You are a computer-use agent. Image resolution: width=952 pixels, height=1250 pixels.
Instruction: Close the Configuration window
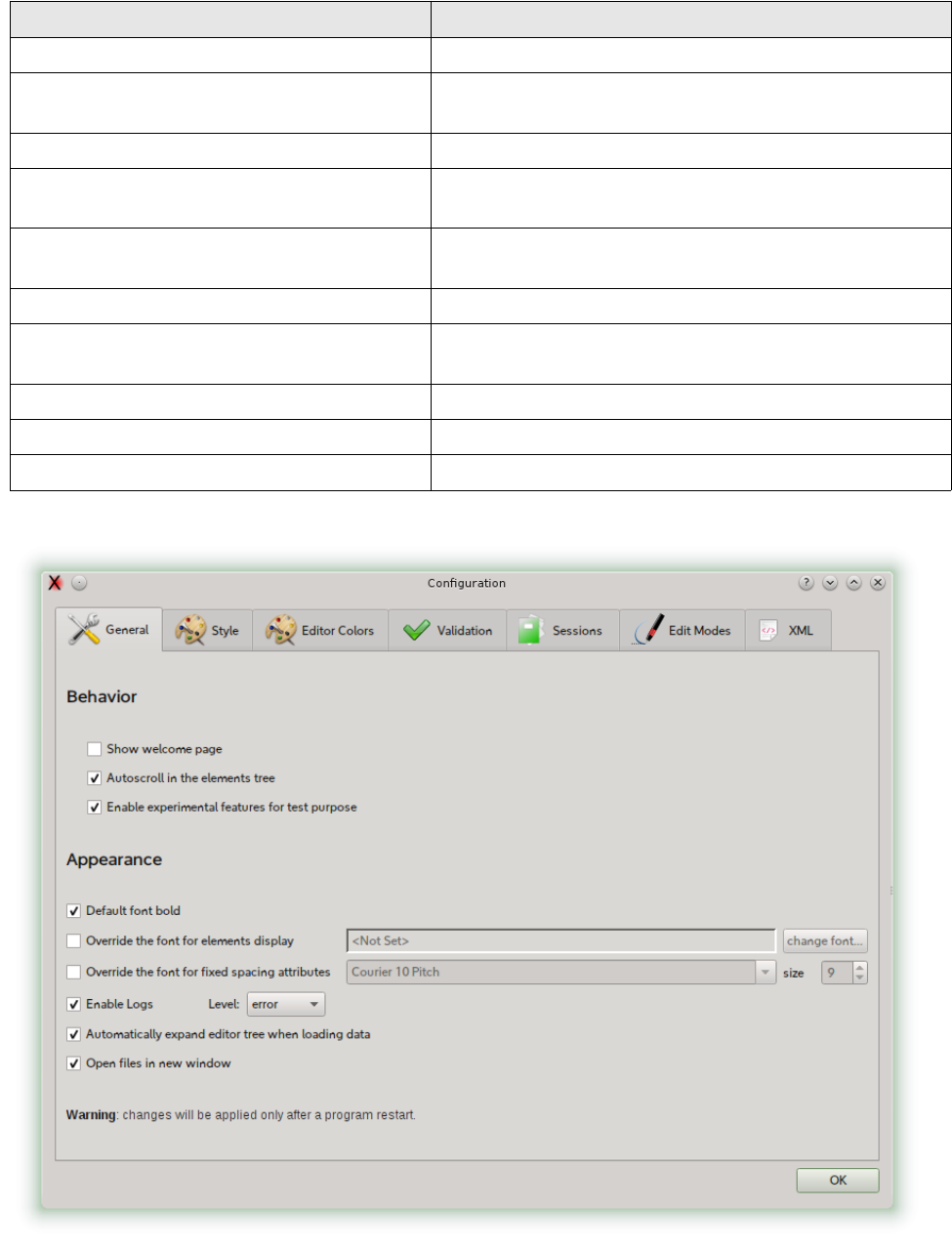[878, 583]
